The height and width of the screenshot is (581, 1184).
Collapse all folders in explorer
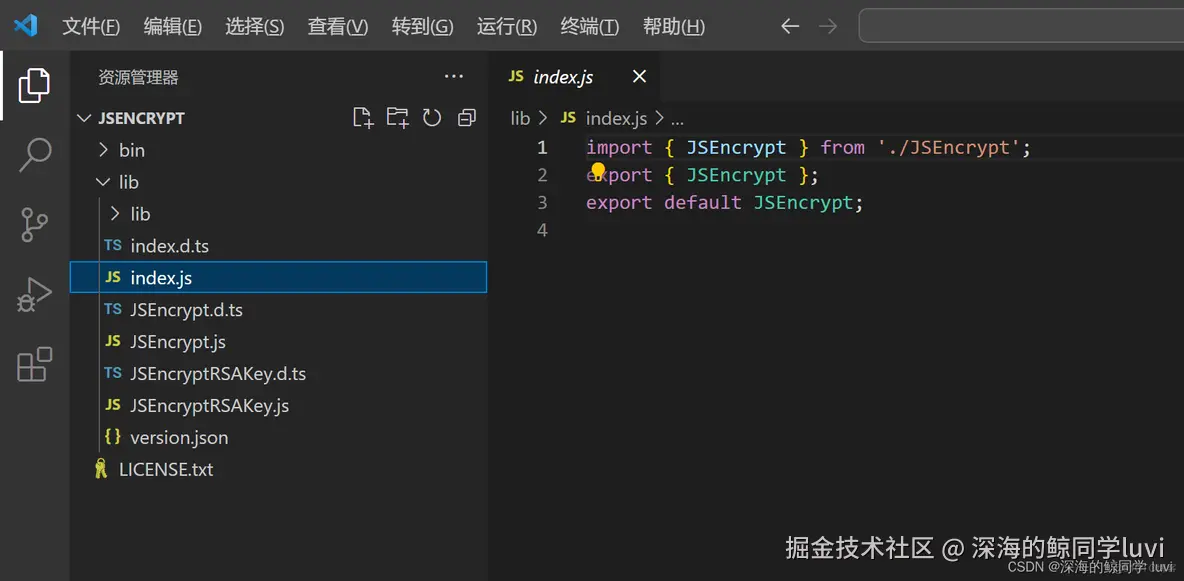coord(467,117)
